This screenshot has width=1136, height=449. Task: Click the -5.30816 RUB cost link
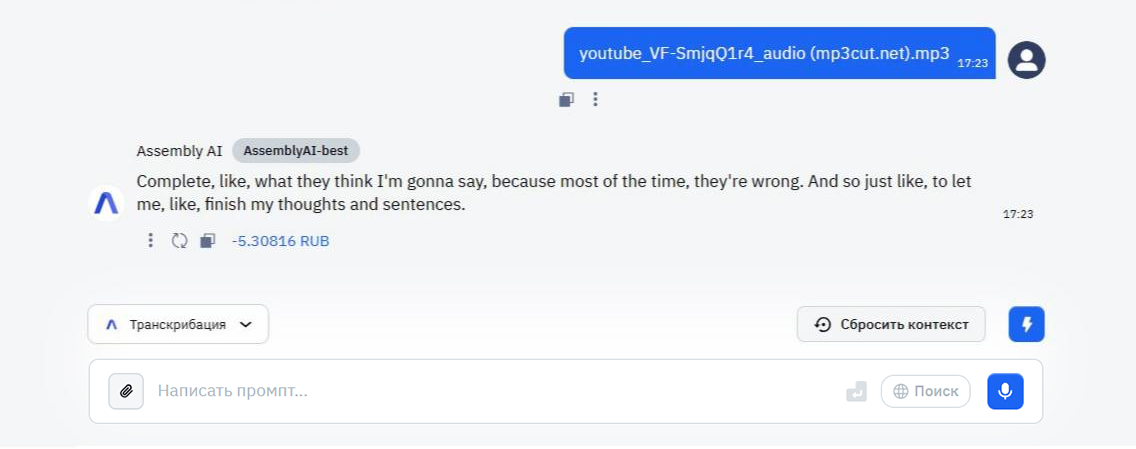[x=281, y=241]
